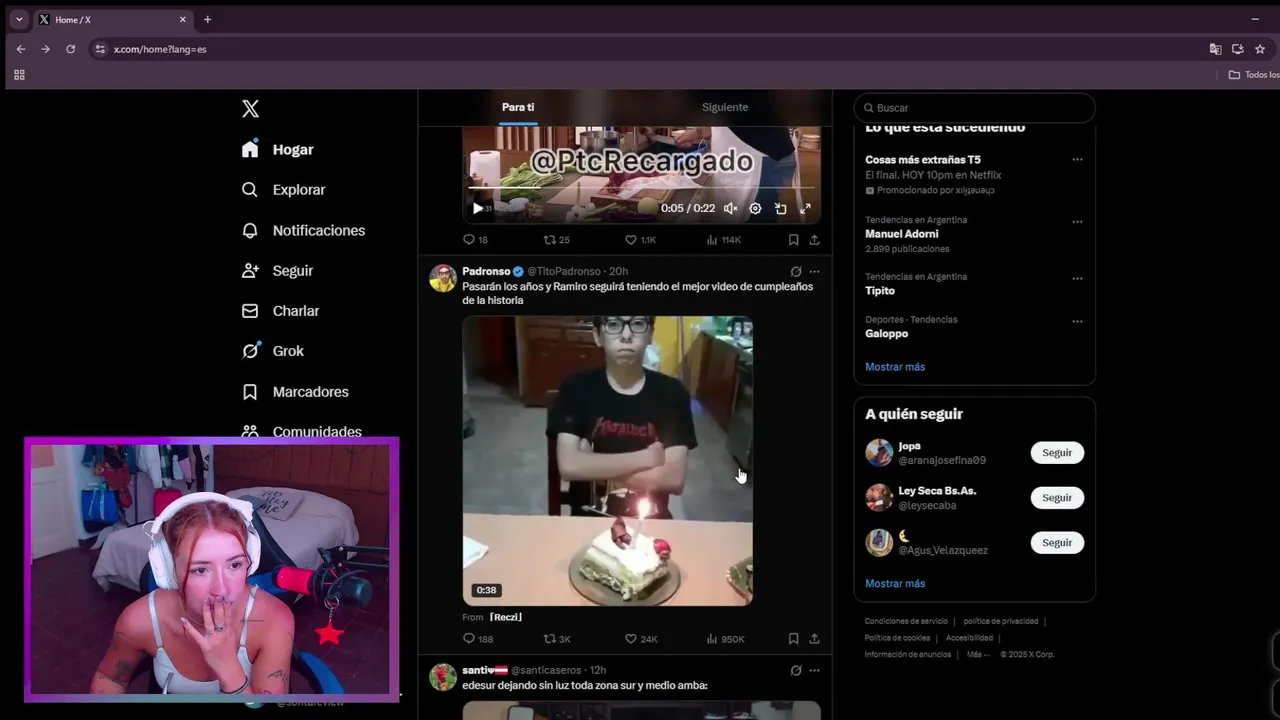Show more follow suggestions Mostrar más
The width and height of the screenshot is (1280, 720).
(x=895, y=584)
